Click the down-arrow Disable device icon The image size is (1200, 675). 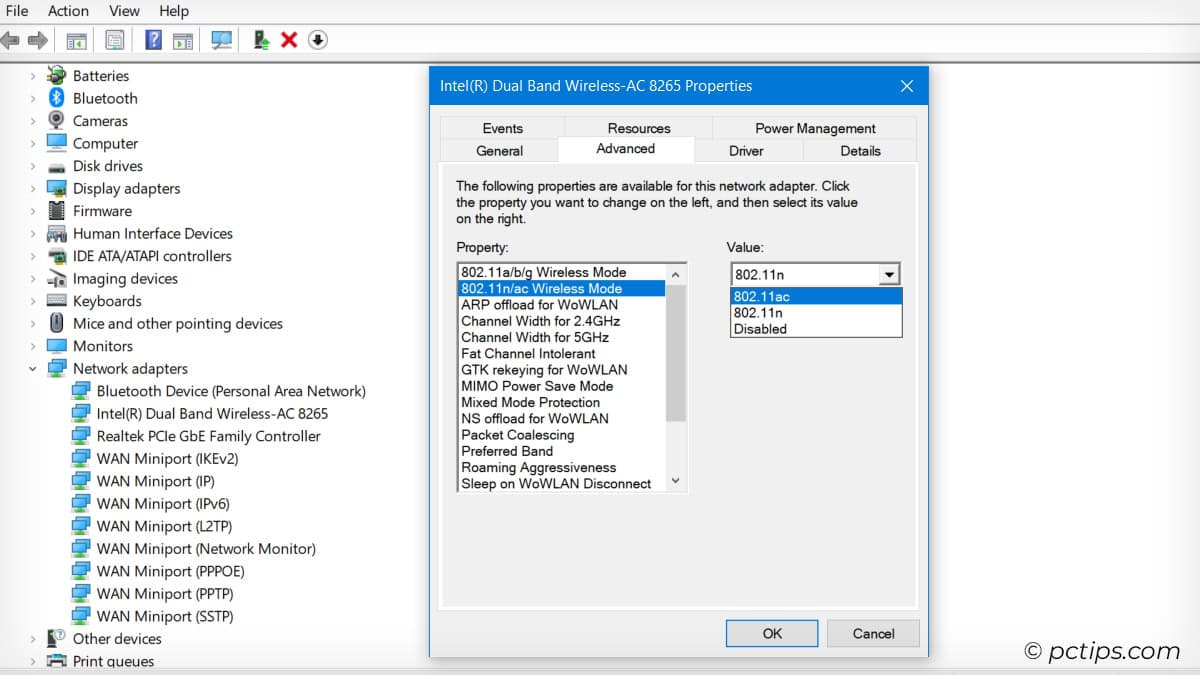point(318,40)
